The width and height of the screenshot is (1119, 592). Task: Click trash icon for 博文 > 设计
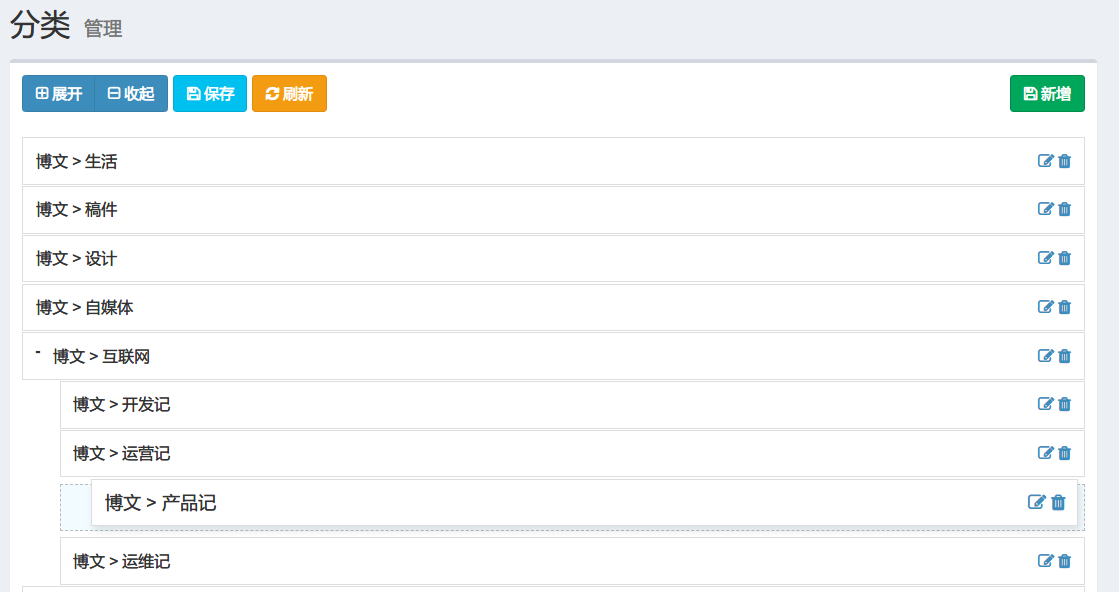tap(1064, 258)
